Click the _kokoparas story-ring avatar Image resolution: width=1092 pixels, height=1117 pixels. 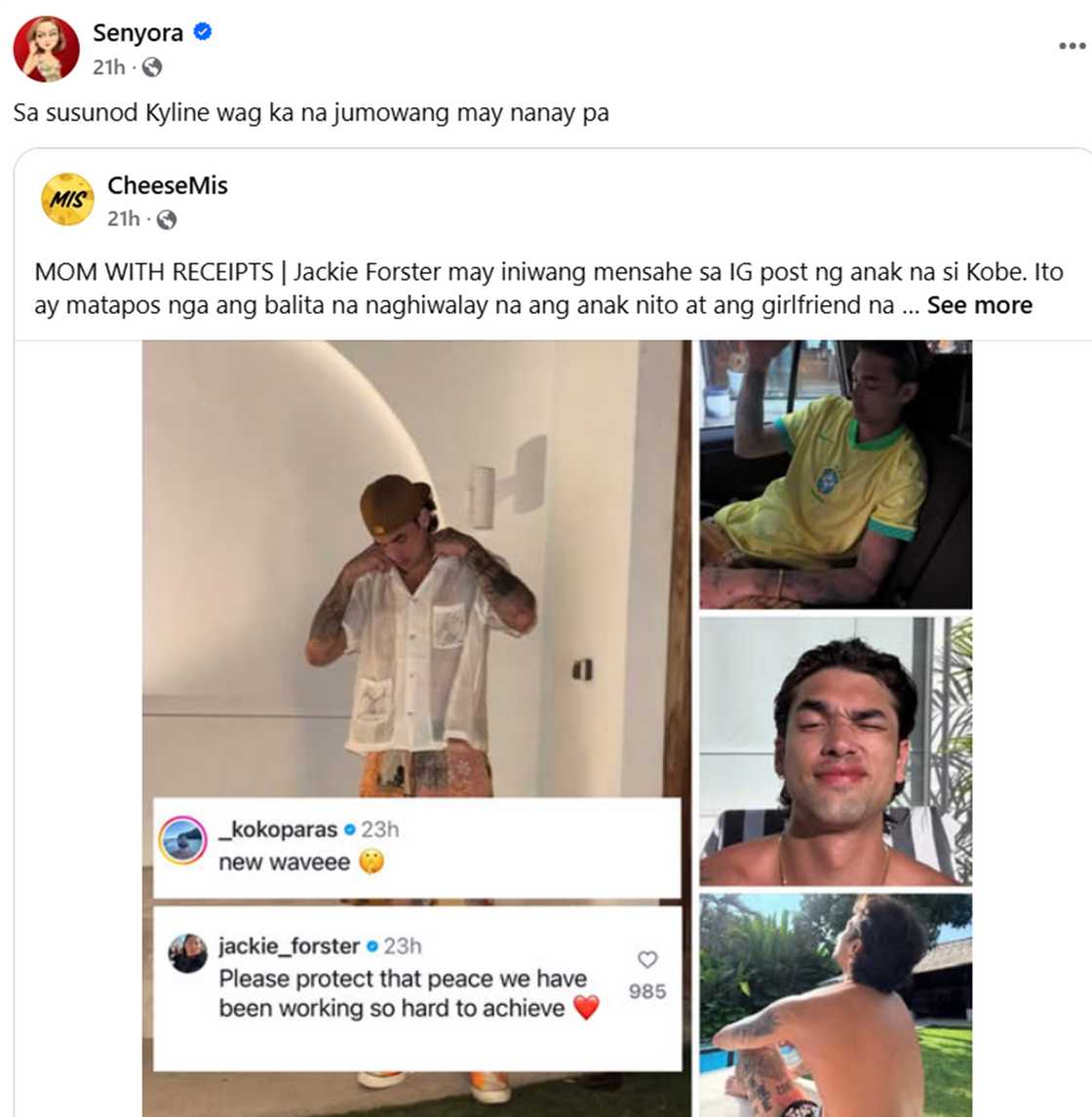(182, 840)
